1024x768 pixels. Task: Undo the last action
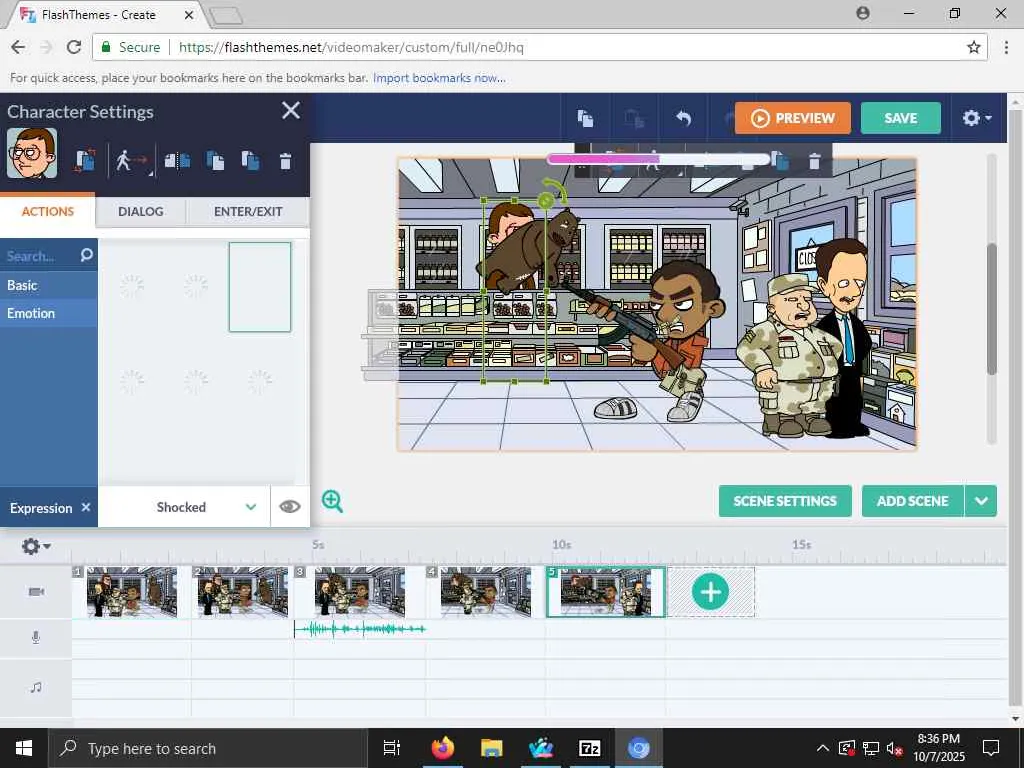tap(683, 118)
